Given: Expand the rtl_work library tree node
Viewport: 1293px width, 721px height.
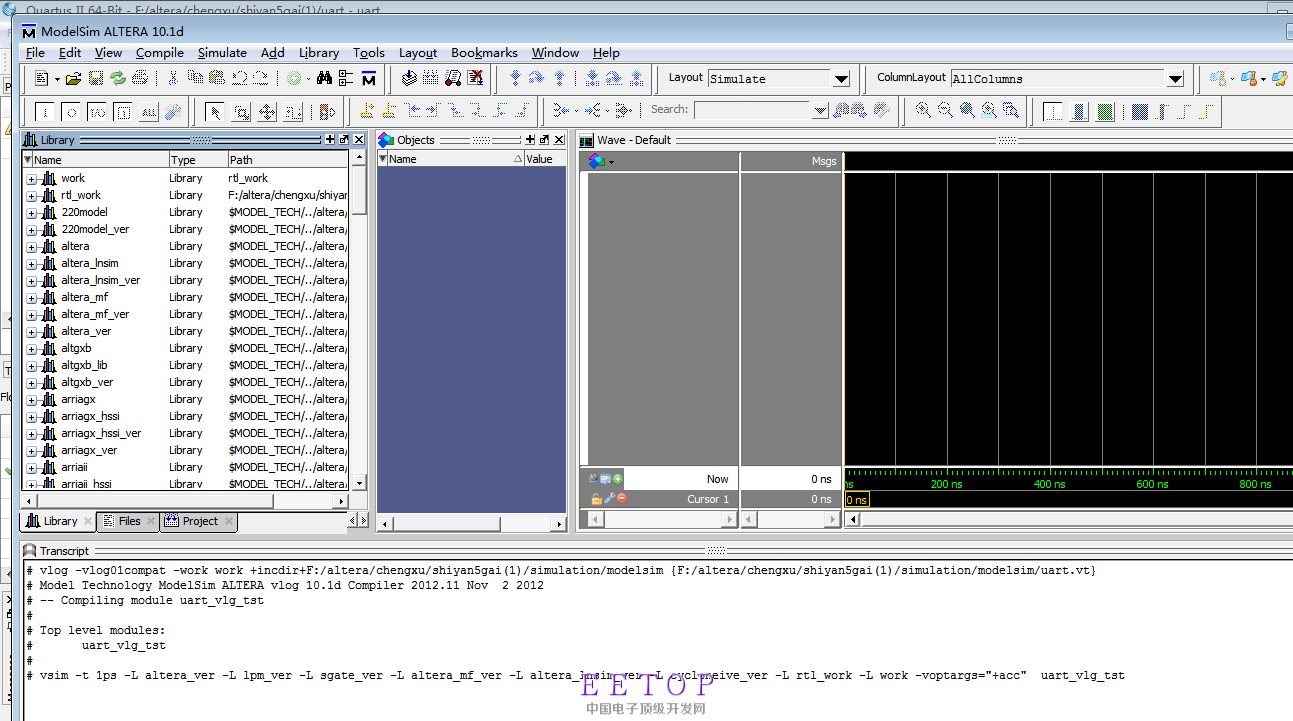Looking at the screenshot, I should (x=32, y=196).
